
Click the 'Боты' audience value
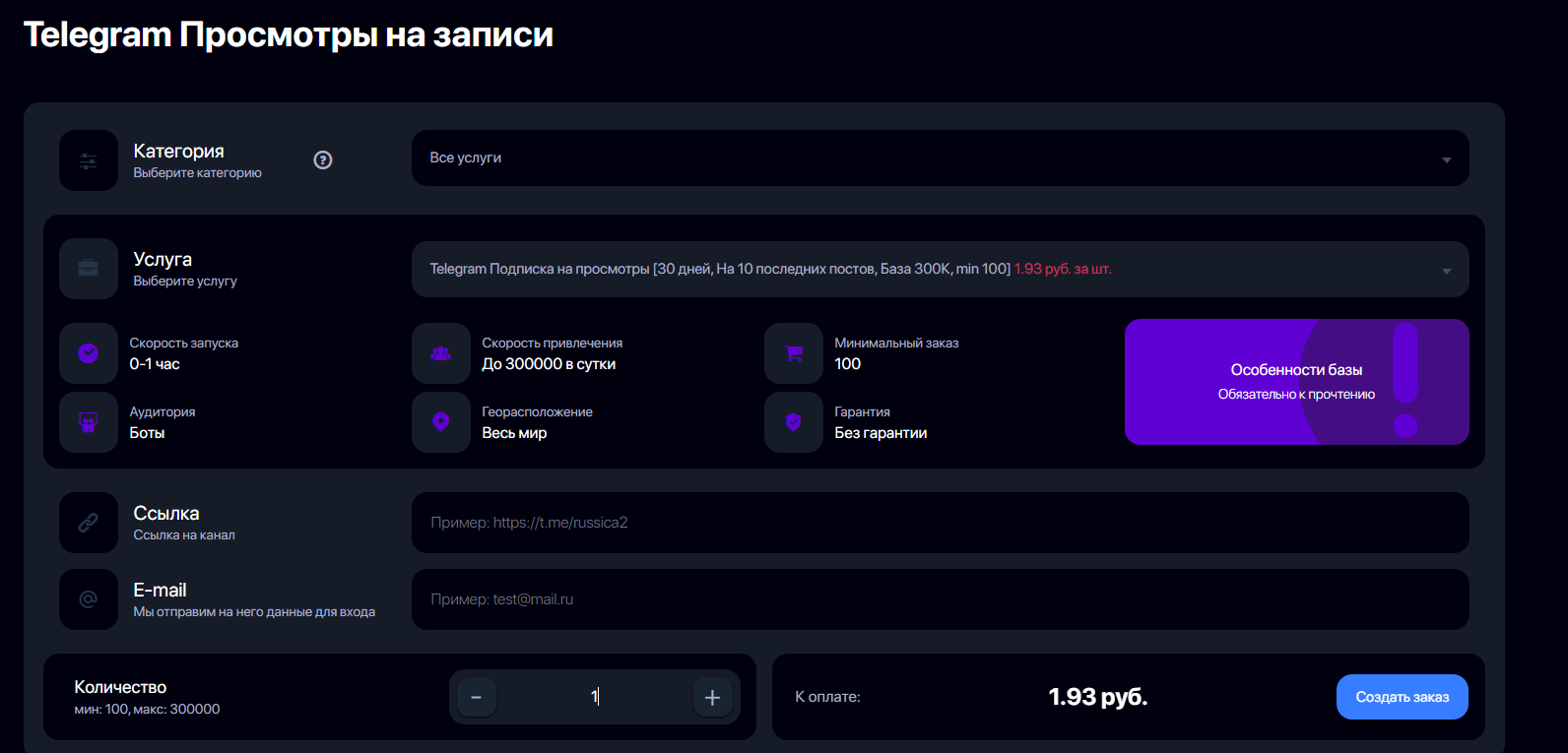(147, 433)
